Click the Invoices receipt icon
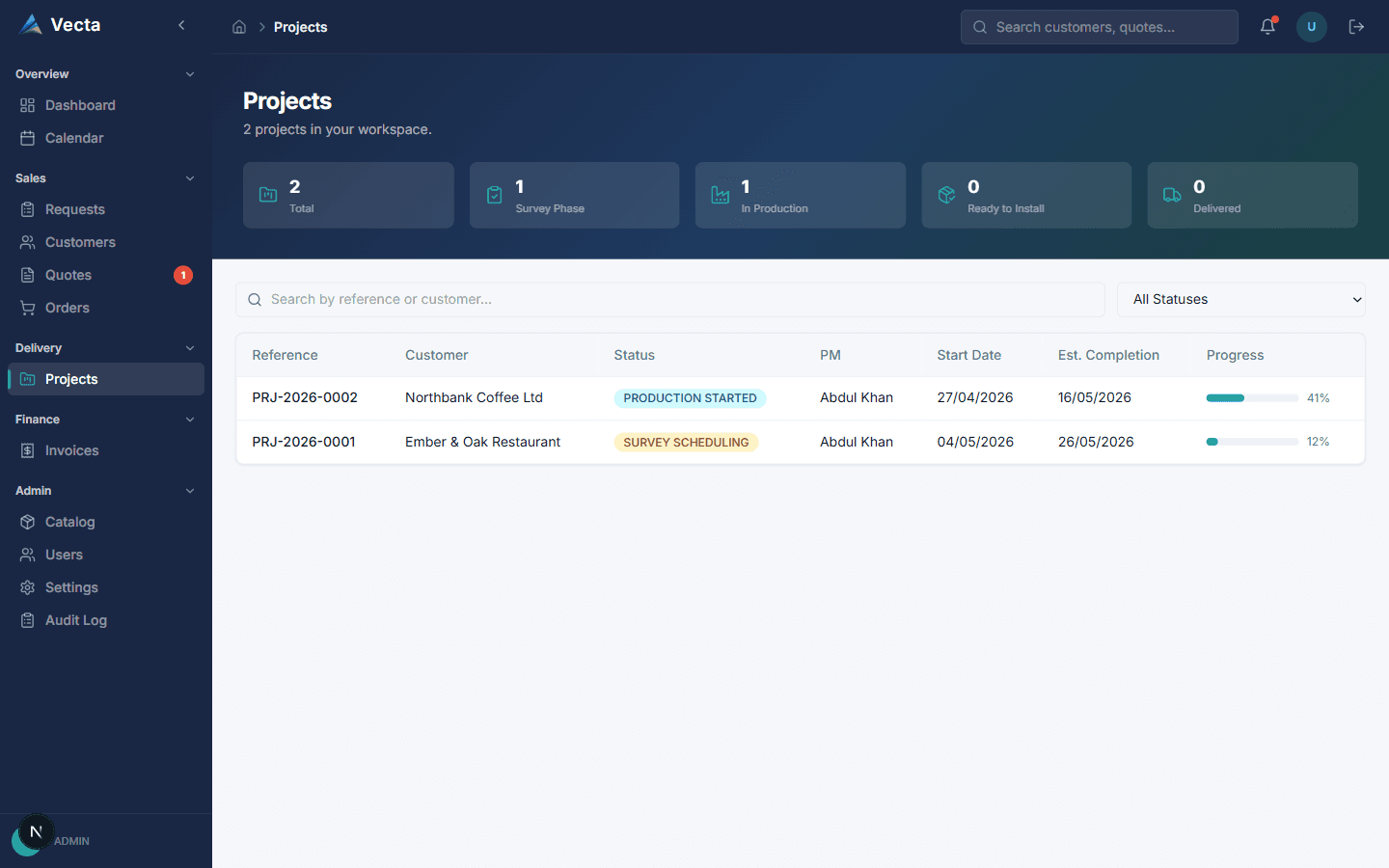The width and height of the screenshot is (1389, 868). click(x=27, y=450)
